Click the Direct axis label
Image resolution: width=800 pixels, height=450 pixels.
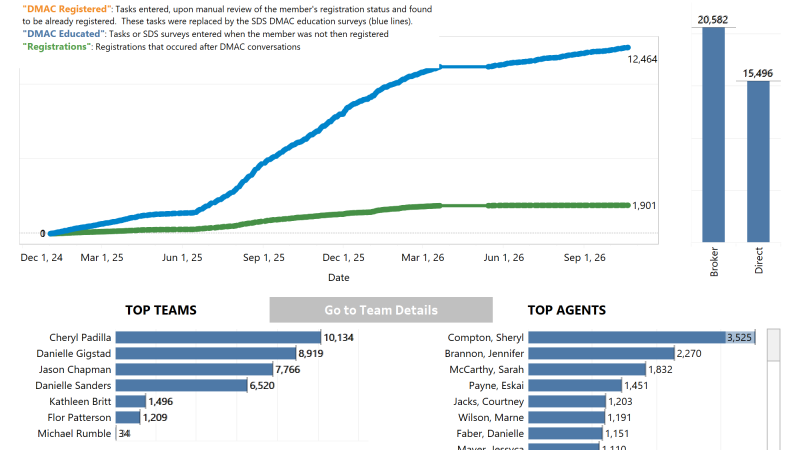(759, 261)
